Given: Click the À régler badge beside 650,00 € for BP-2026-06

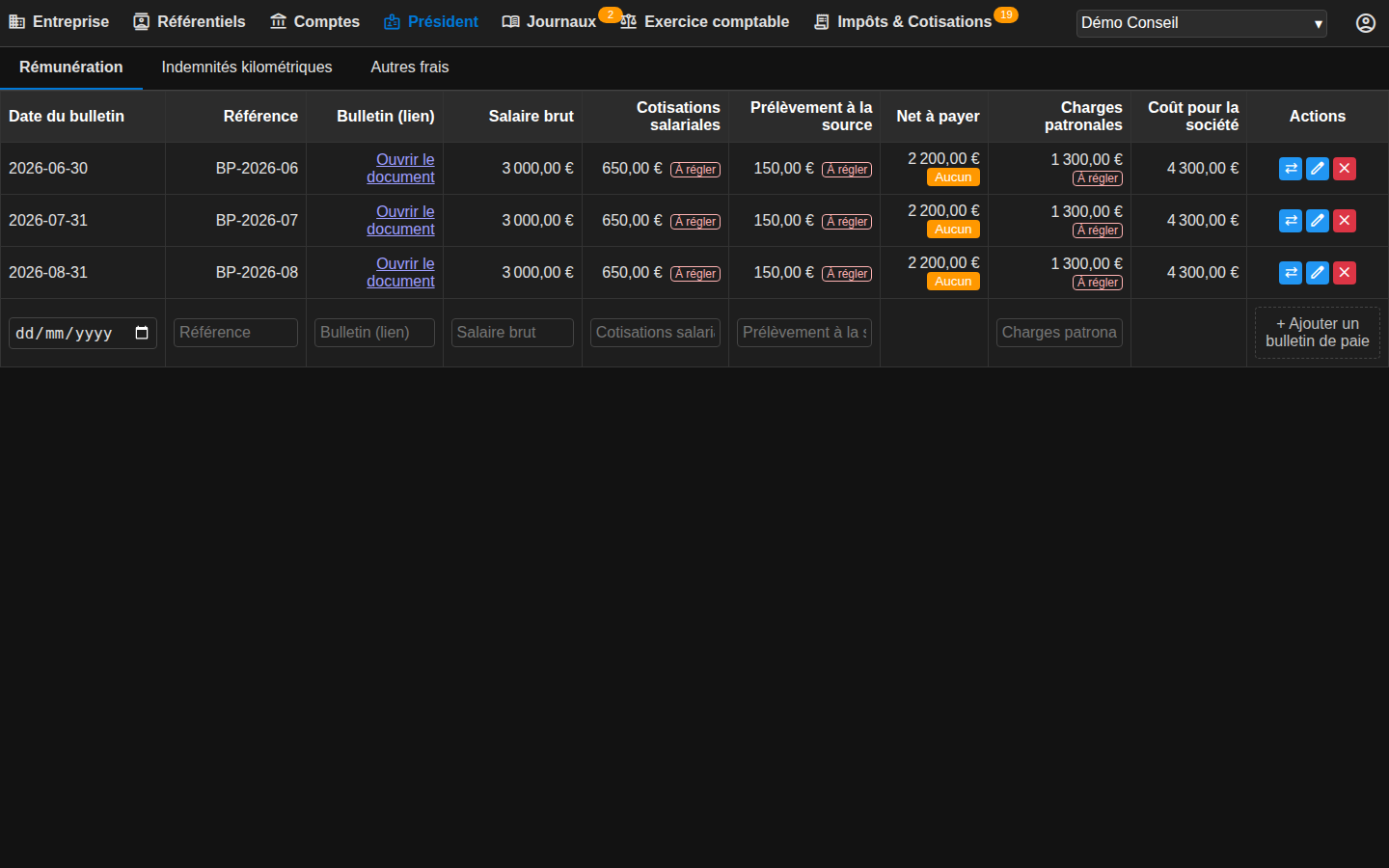Looking at the screenshot, I should coord(695,170).
